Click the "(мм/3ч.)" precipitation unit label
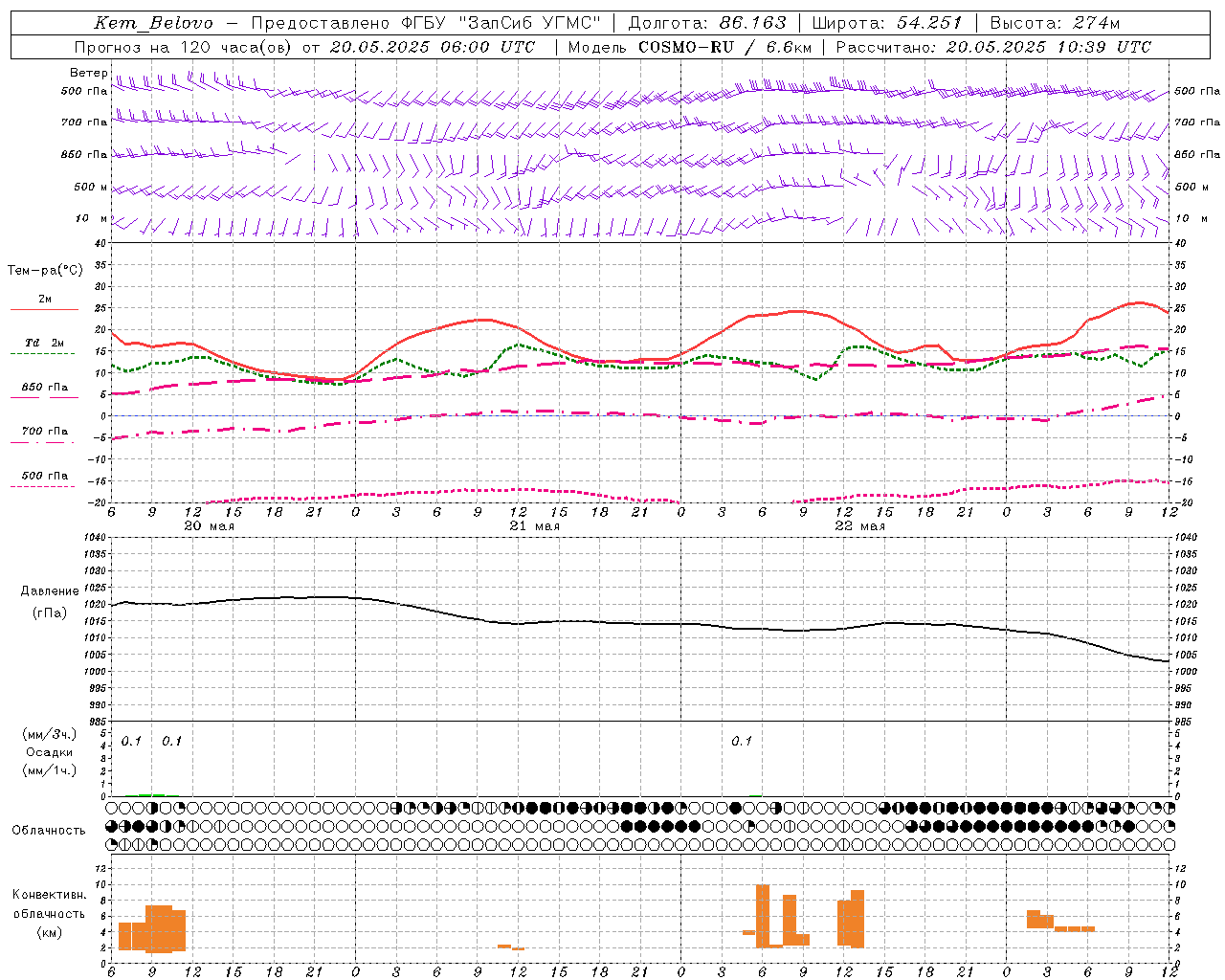 [x=50, y=734]
